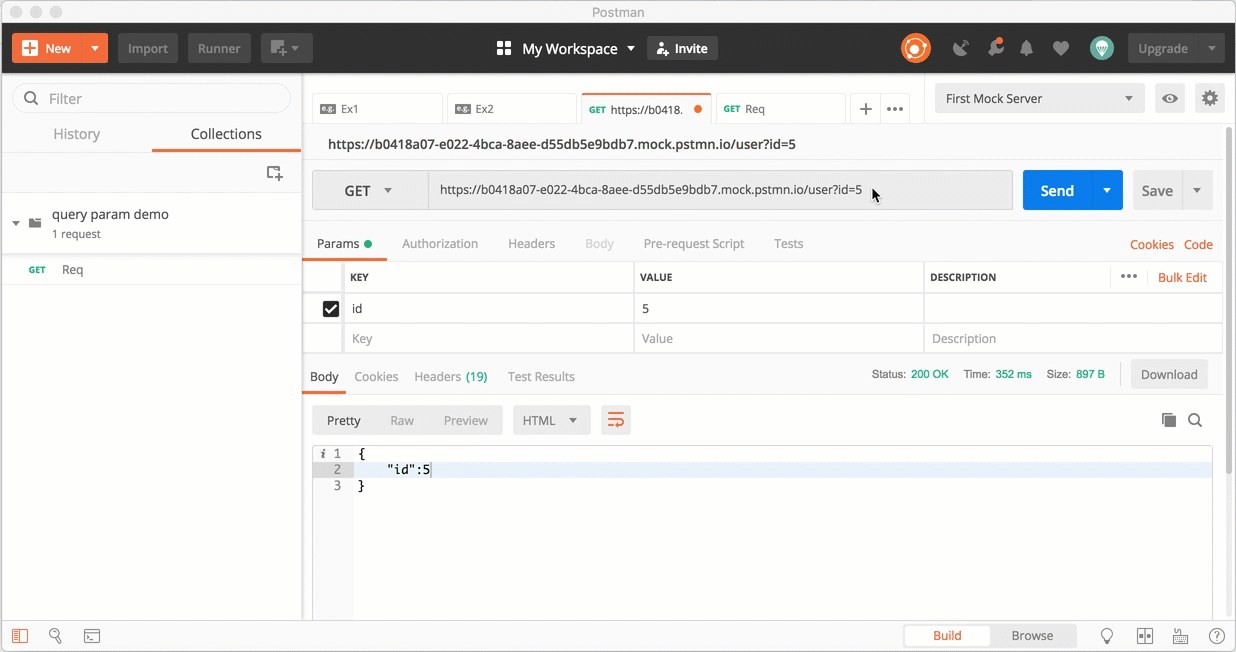Open the notifications bell icon

click(1026, 47)
